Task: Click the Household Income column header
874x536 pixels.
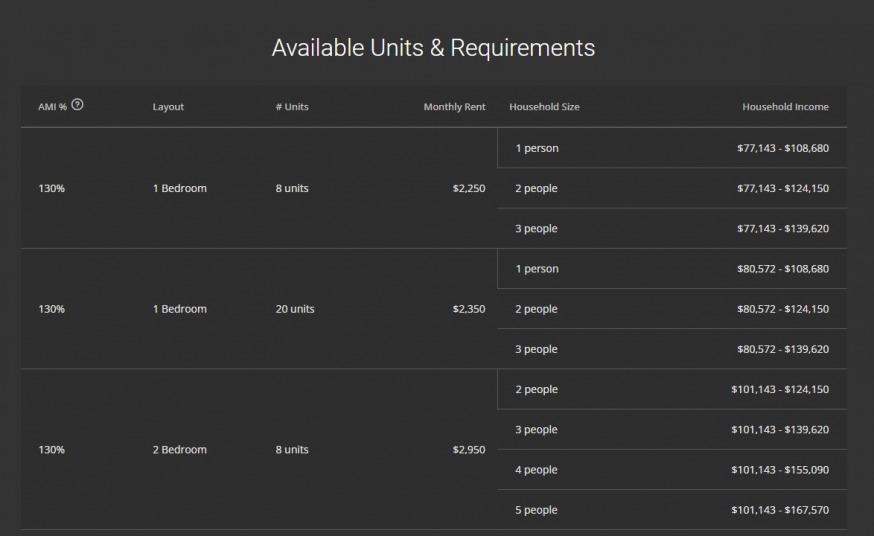Action: 785,107
